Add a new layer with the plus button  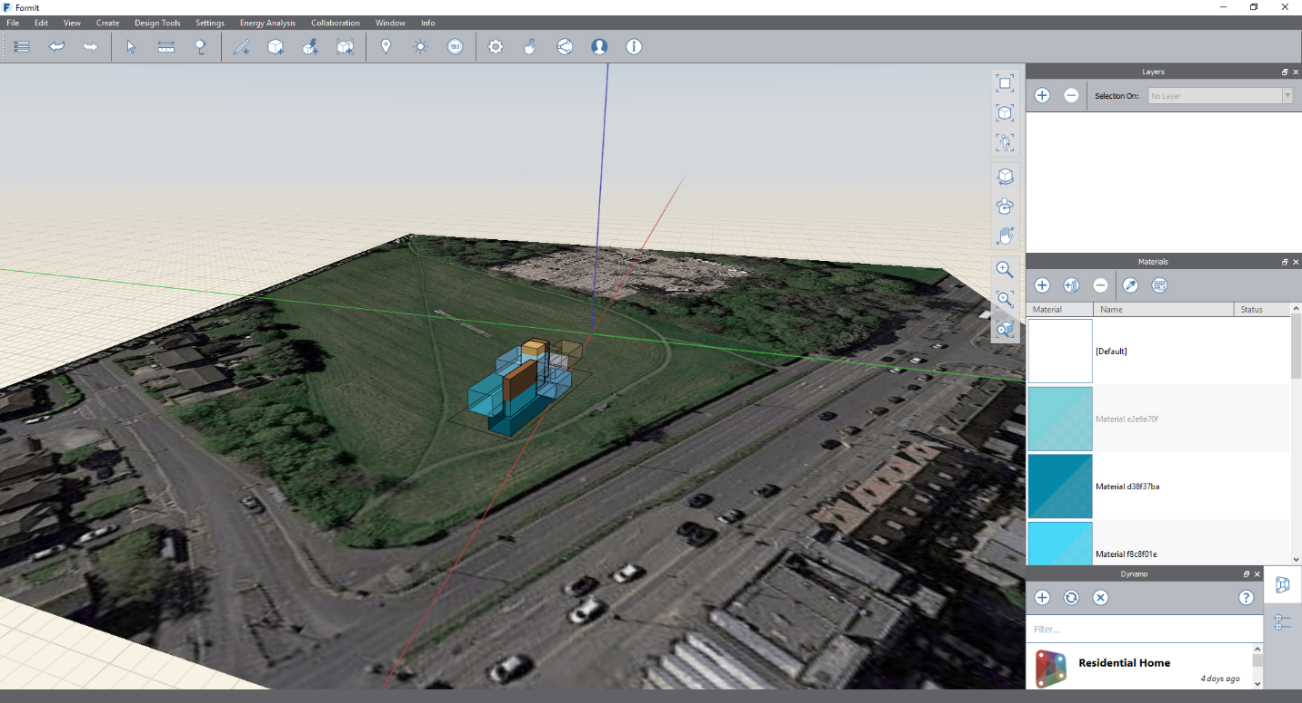tap(1042, 95)
